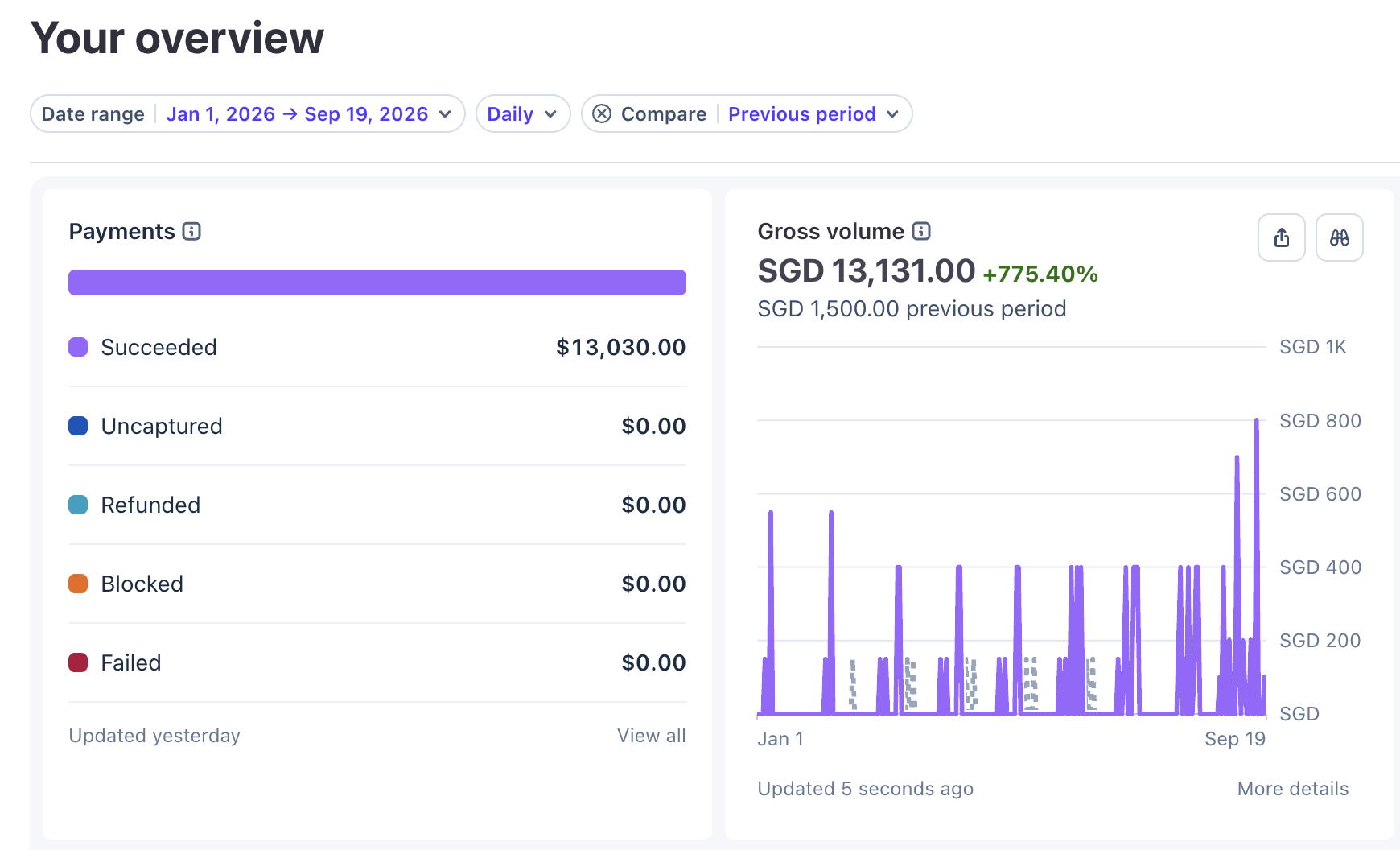Share the Gross volume chart
The height and width of the screenshot is (850, 1400).
coord(1282,237)
